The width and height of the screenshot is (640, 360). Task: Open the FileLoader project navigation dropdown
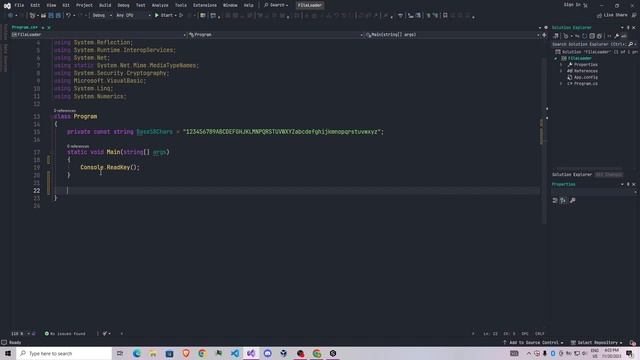pyautogui.click(x=99, y=35)
